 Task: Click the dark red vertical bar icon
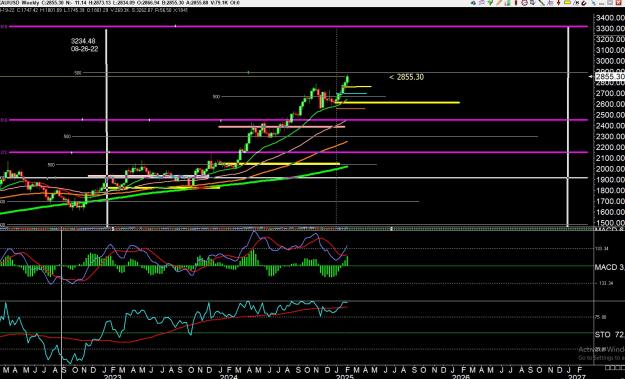tap(516, 3)
